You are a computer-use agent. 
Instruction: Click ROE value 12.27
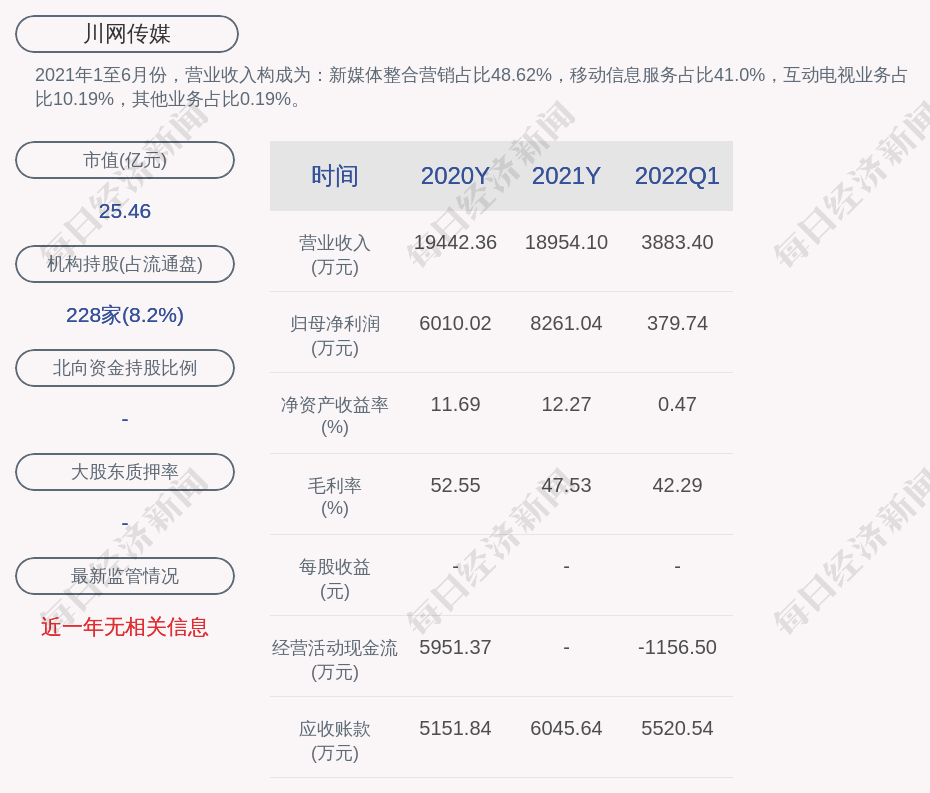point(566,405)
